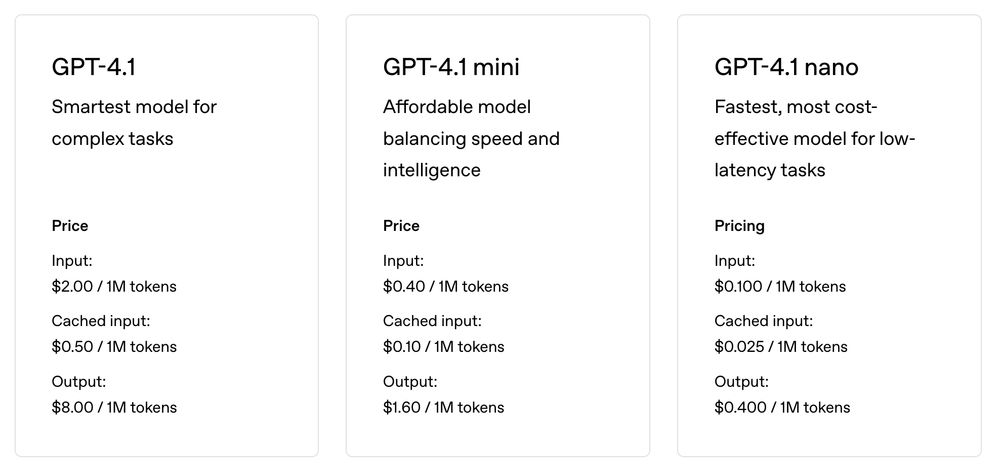Image resolution: width=1000 pixels, height=473 pixels.
Task: Click 'Smartest model for complex tasks' description
Action: pos(134,122)
